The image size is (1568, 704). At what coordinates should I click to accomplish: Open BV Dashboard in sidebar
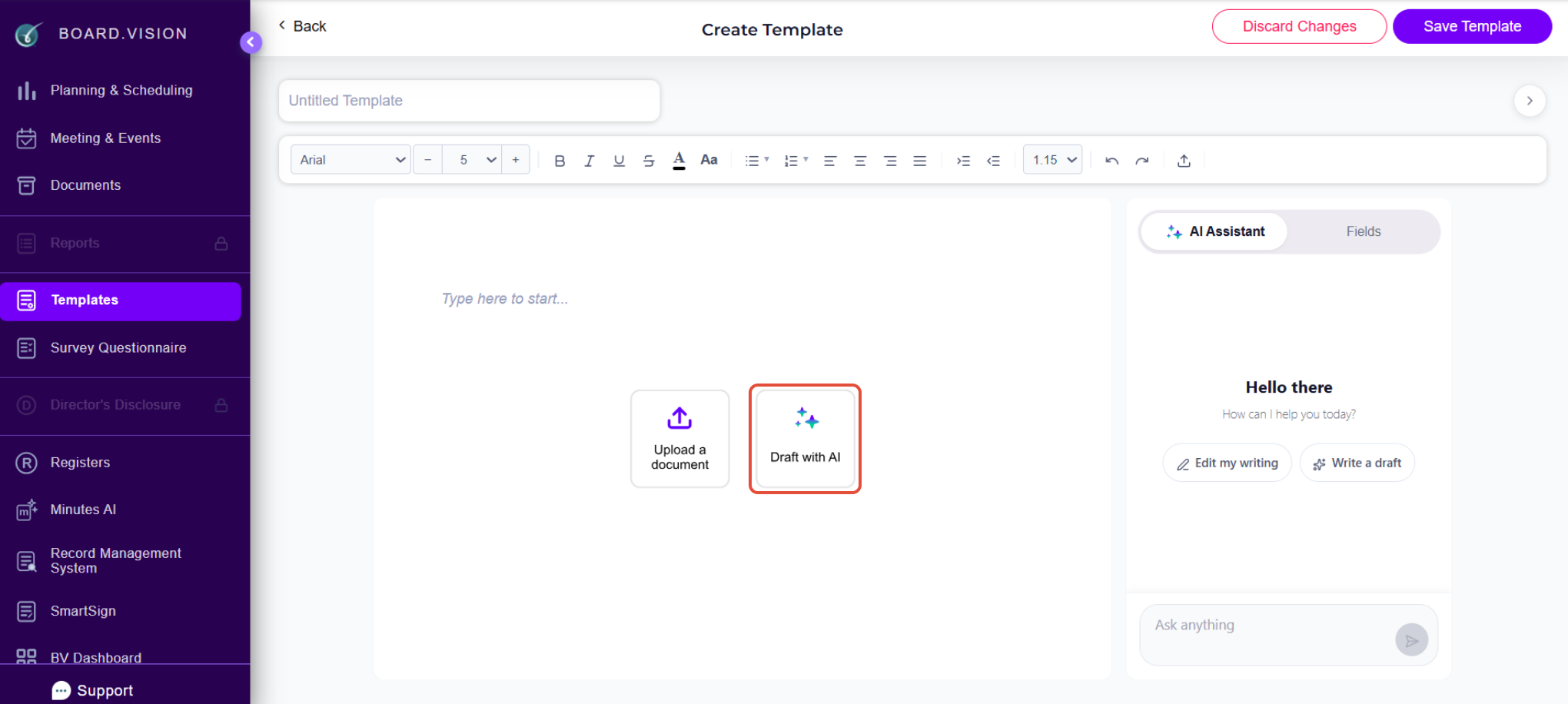pyautogui.click(x=121, y=657)
